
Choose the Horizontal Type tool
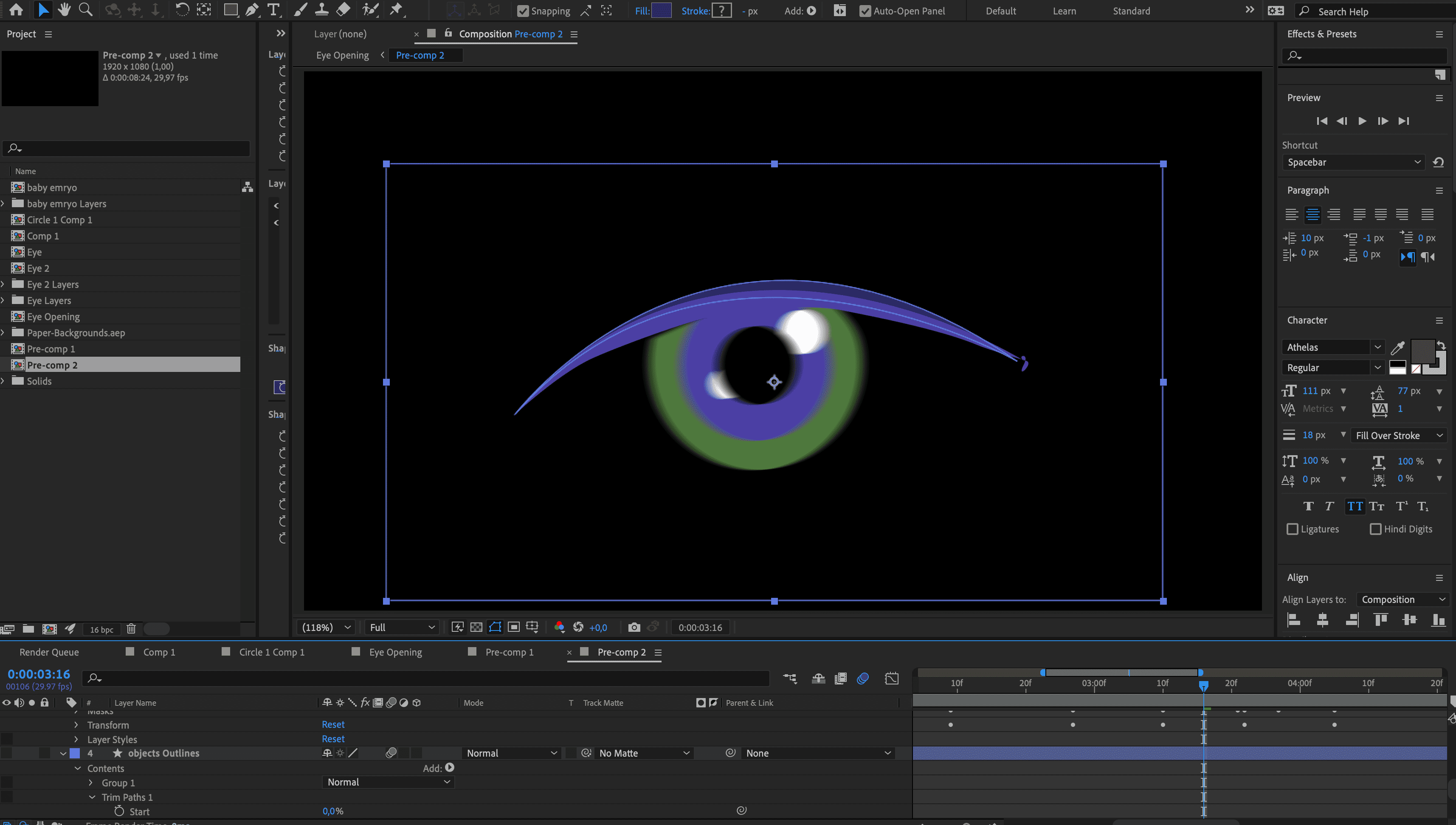[273, 10]
